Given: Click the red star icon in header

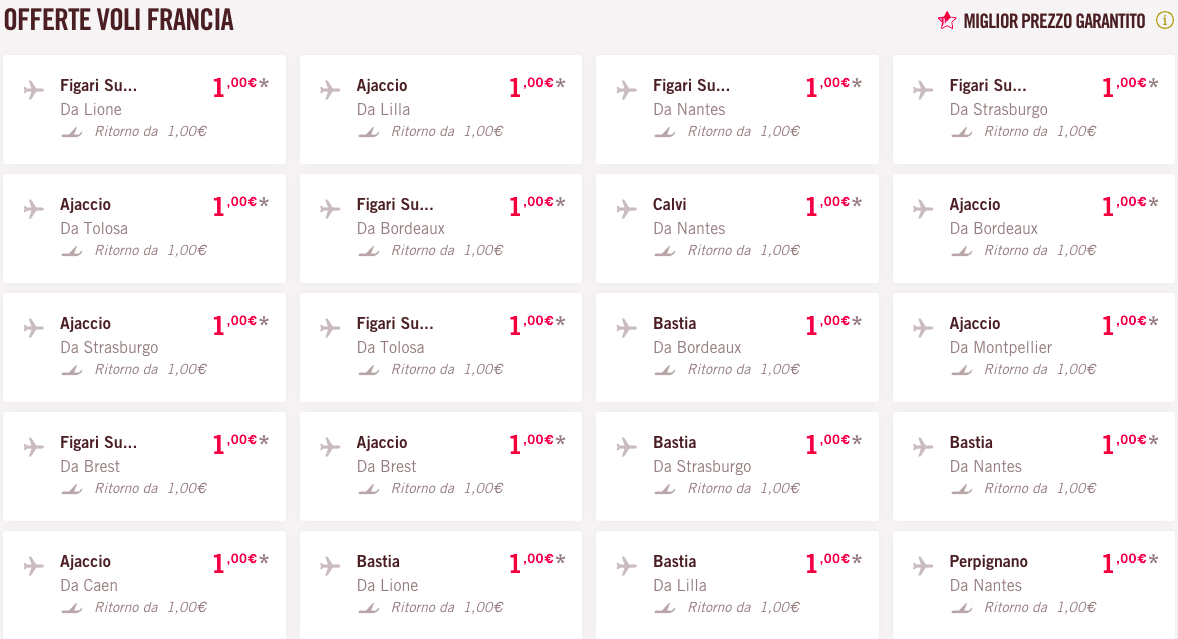Looking at the screenshot, I should pos(947,20).
